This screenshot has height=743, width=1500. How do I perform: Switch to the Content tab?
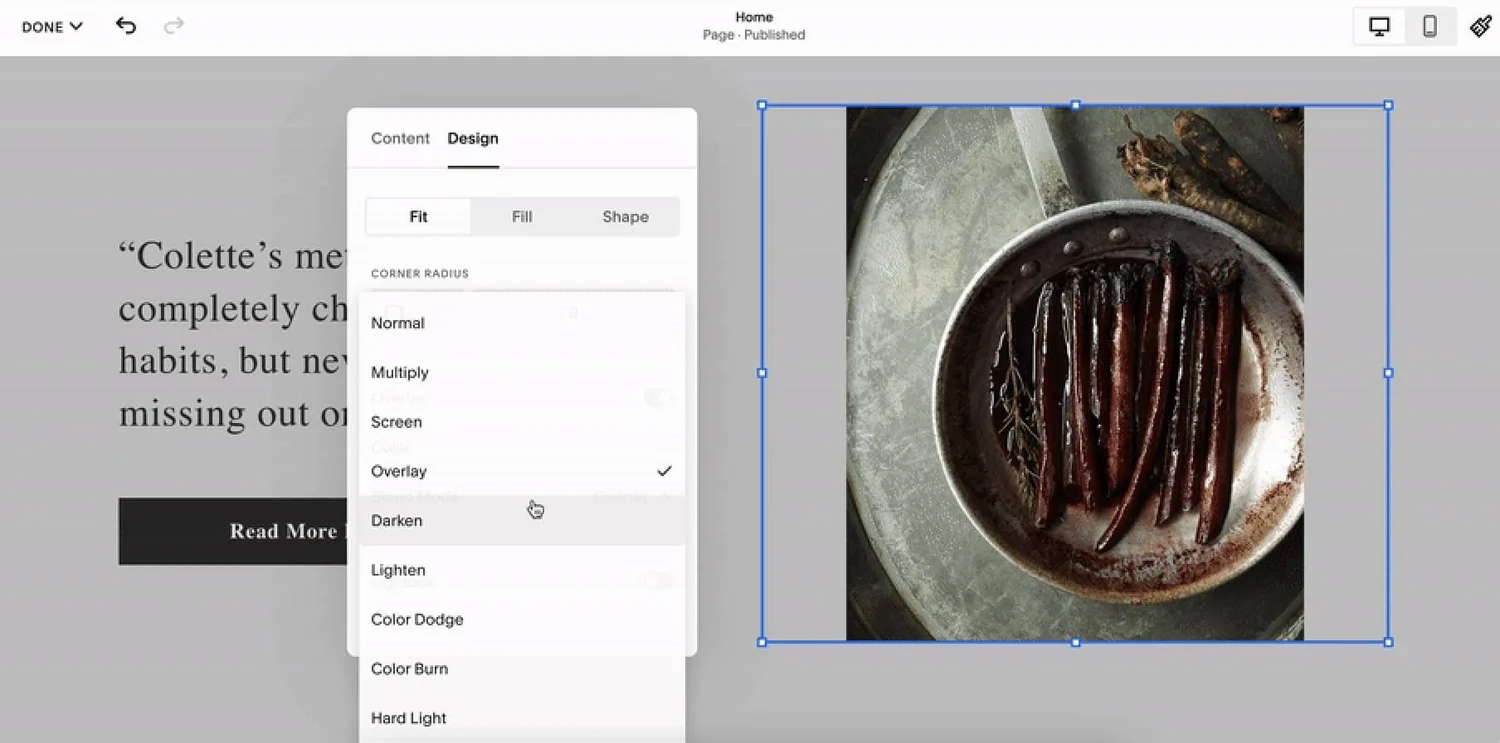pos(400,138)
